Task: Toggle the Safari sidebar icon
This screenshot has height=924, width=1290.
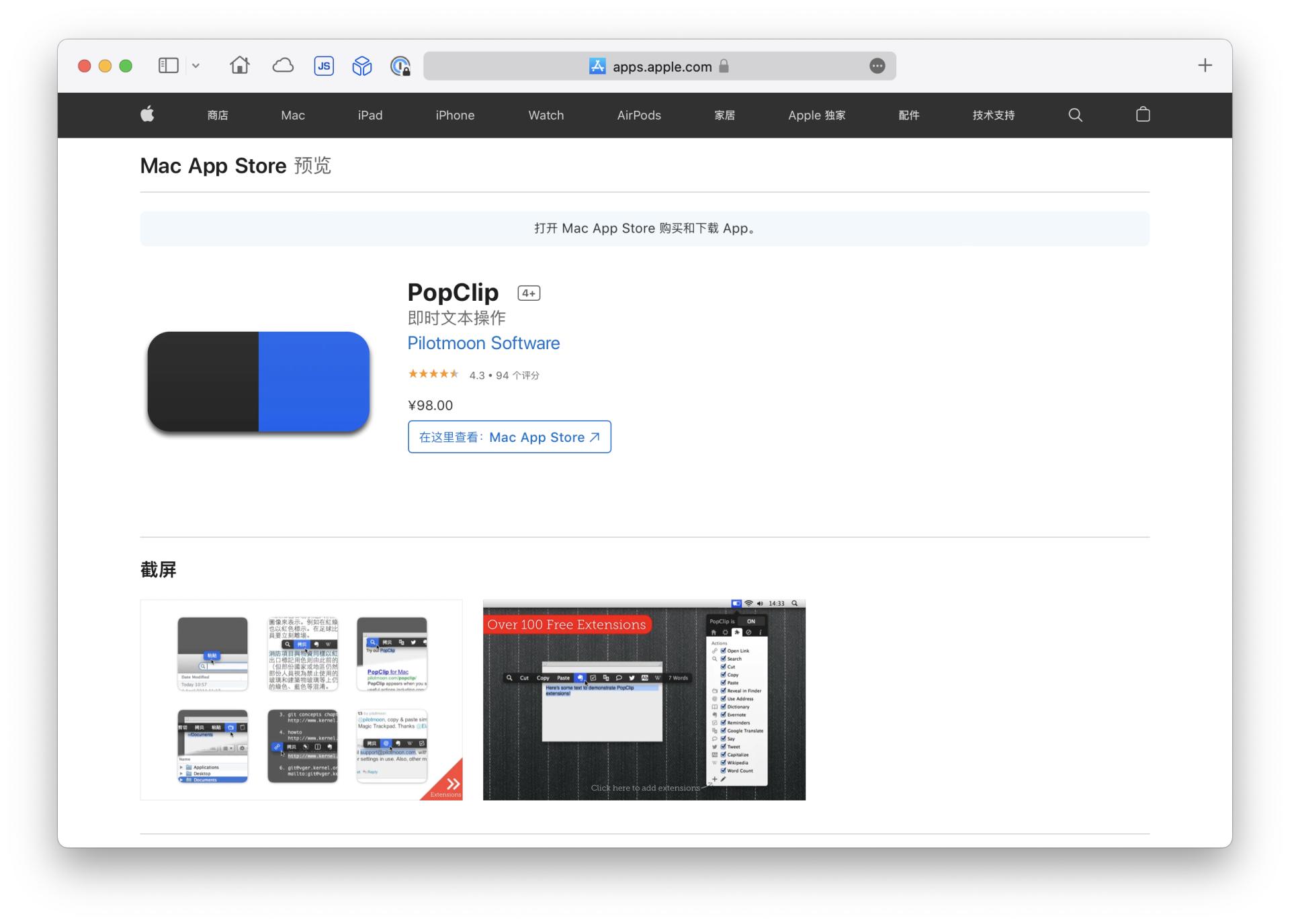Action: [167, 65]
